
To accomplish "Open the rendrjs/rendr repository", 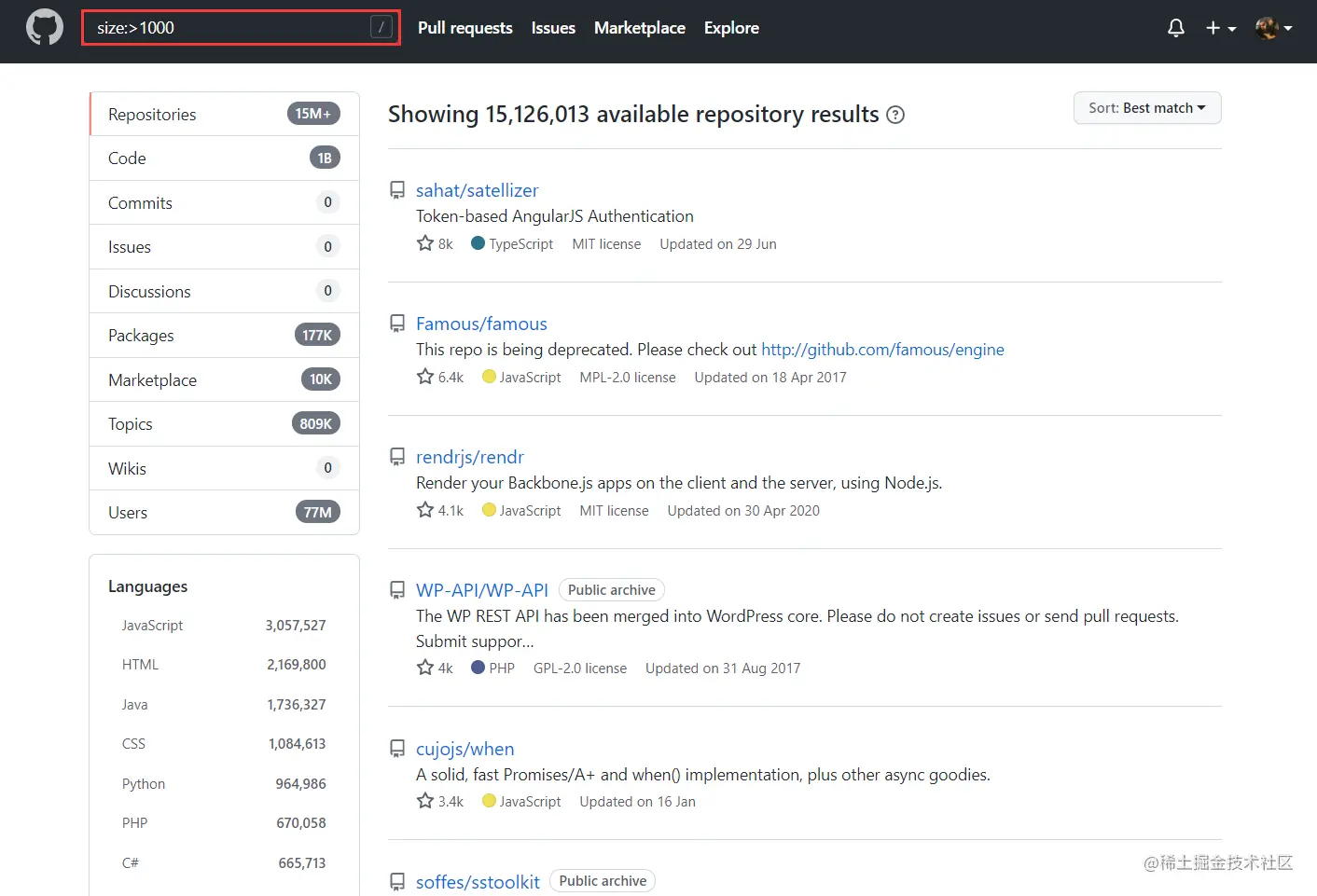I will tap(470, 457).
